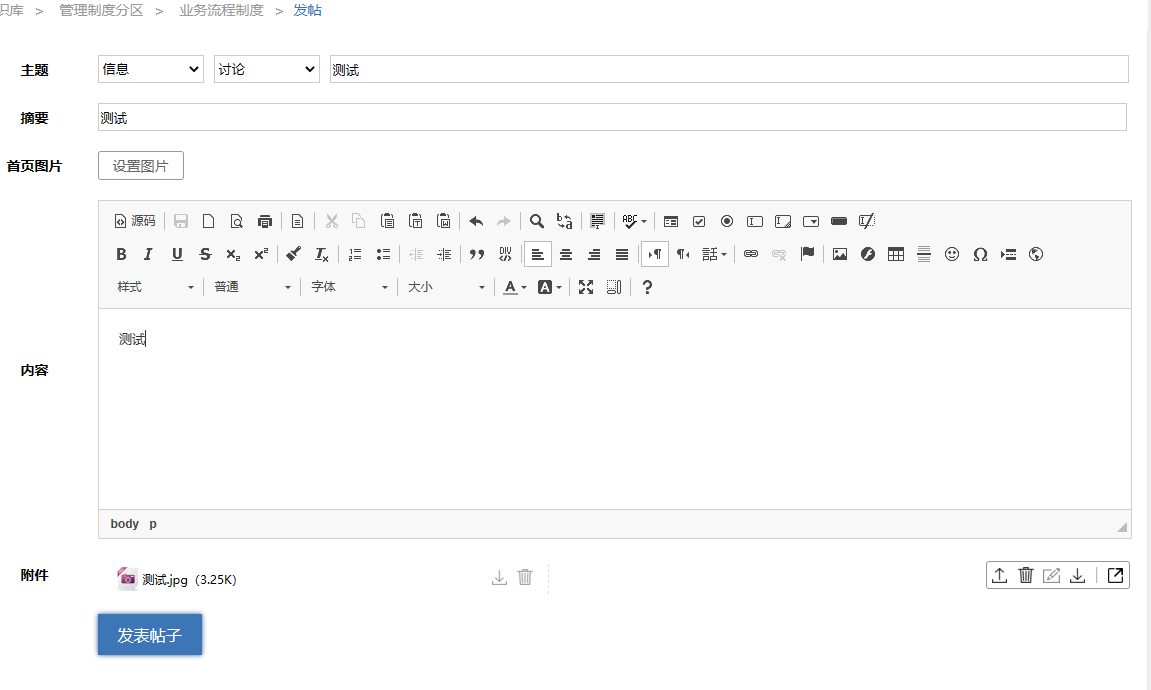Insert a form button icon

839,221
